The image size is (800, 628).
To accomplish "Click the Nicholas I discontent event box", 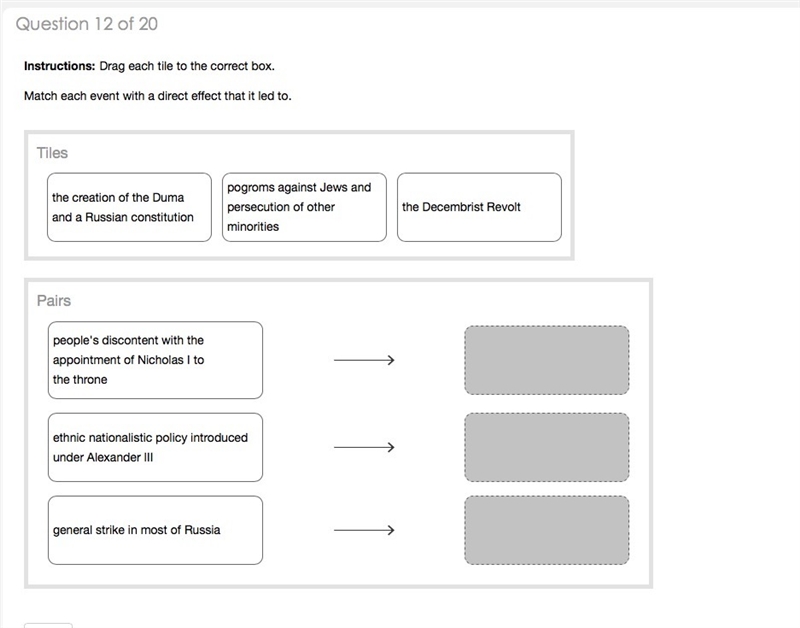I will pyautogui.click(x=155, y=360).
